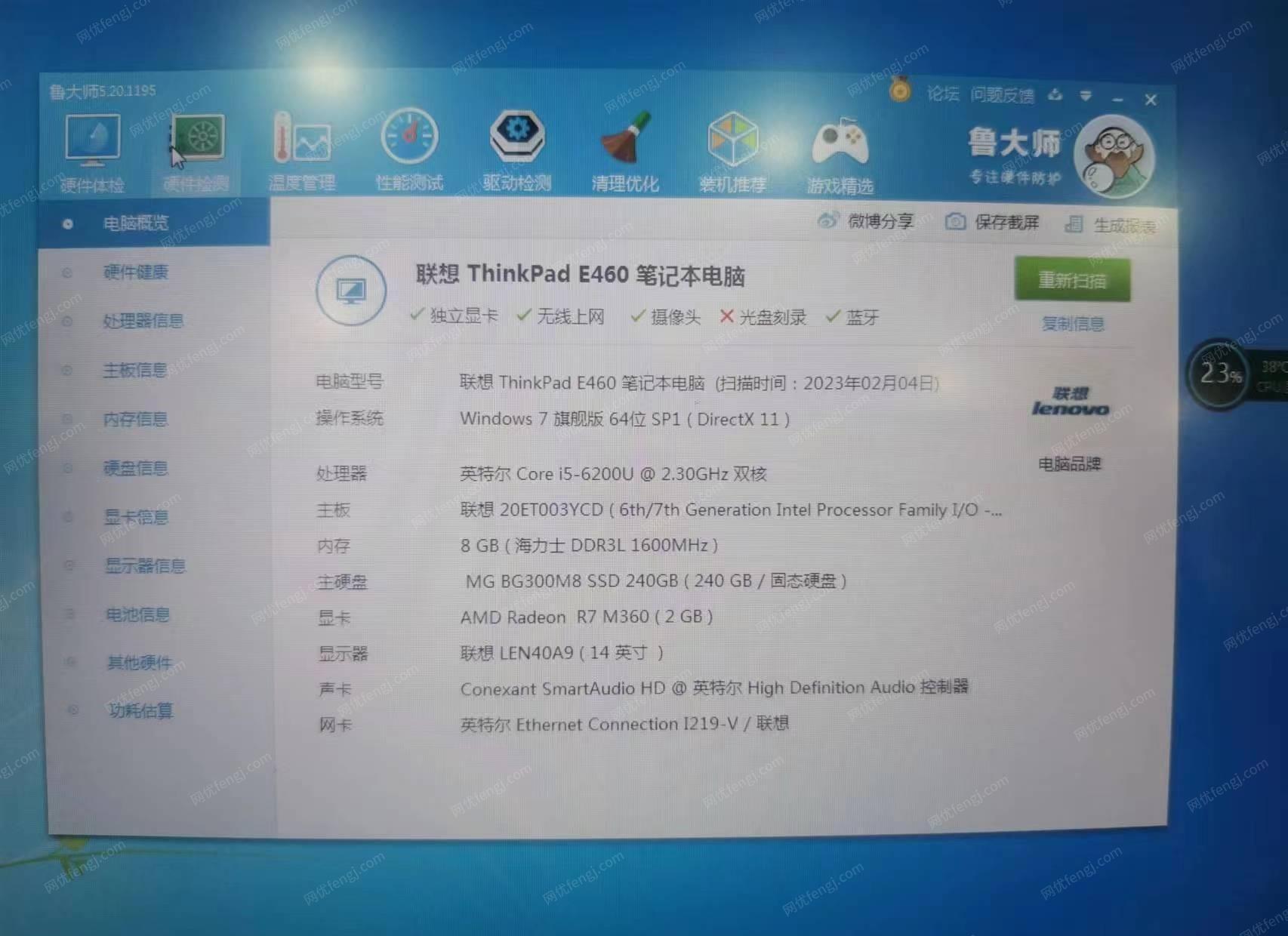Click the Ethernet Connection I219-V text
The height and width of the screenshot is (936, 1288).
click(624, 724)
